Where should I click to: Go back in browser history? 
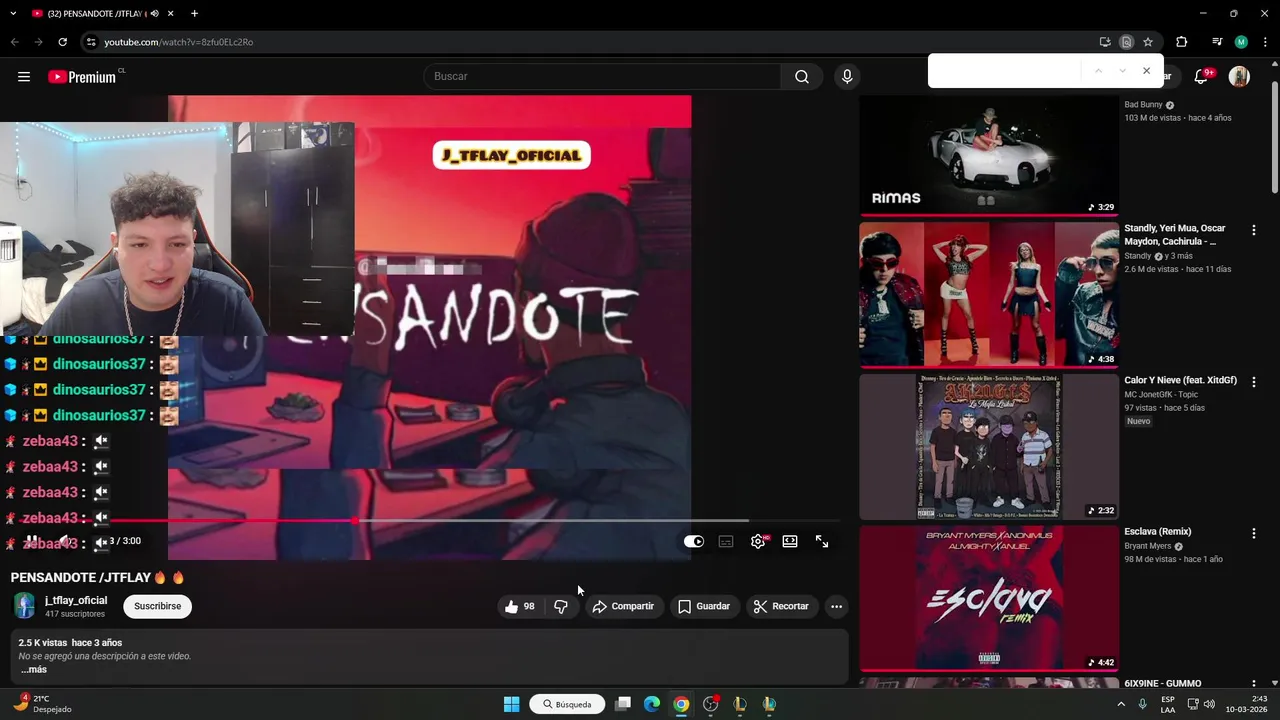click(14, 42)
